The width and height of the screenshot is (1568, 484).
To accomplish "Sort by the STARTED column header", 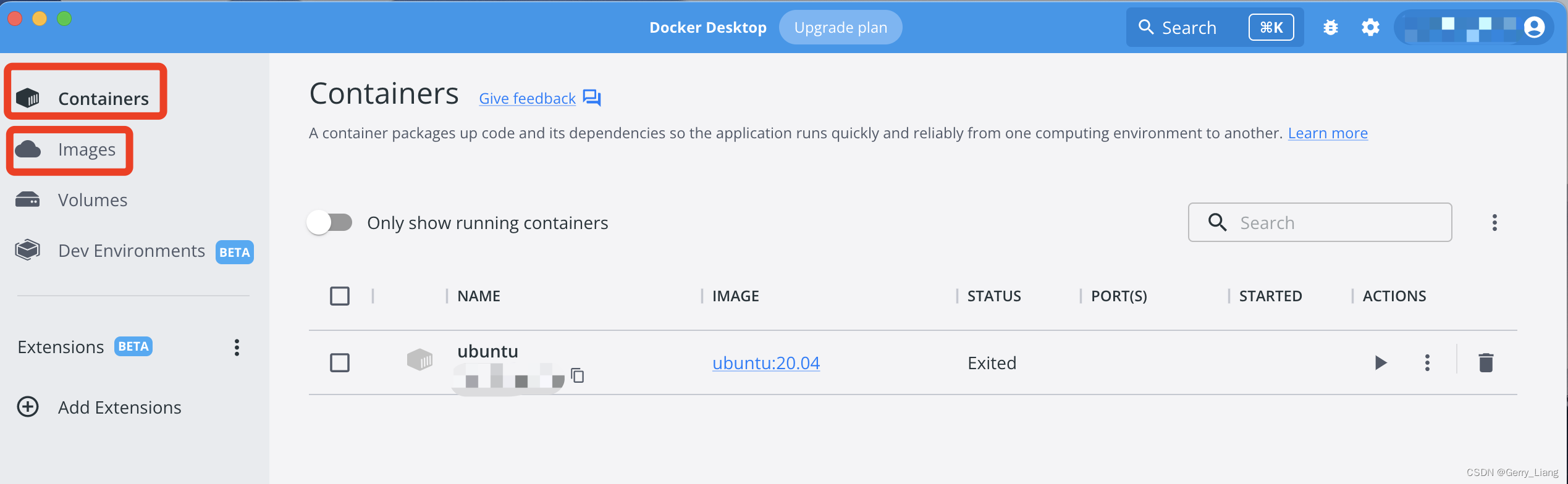I will coord(1270,296).
